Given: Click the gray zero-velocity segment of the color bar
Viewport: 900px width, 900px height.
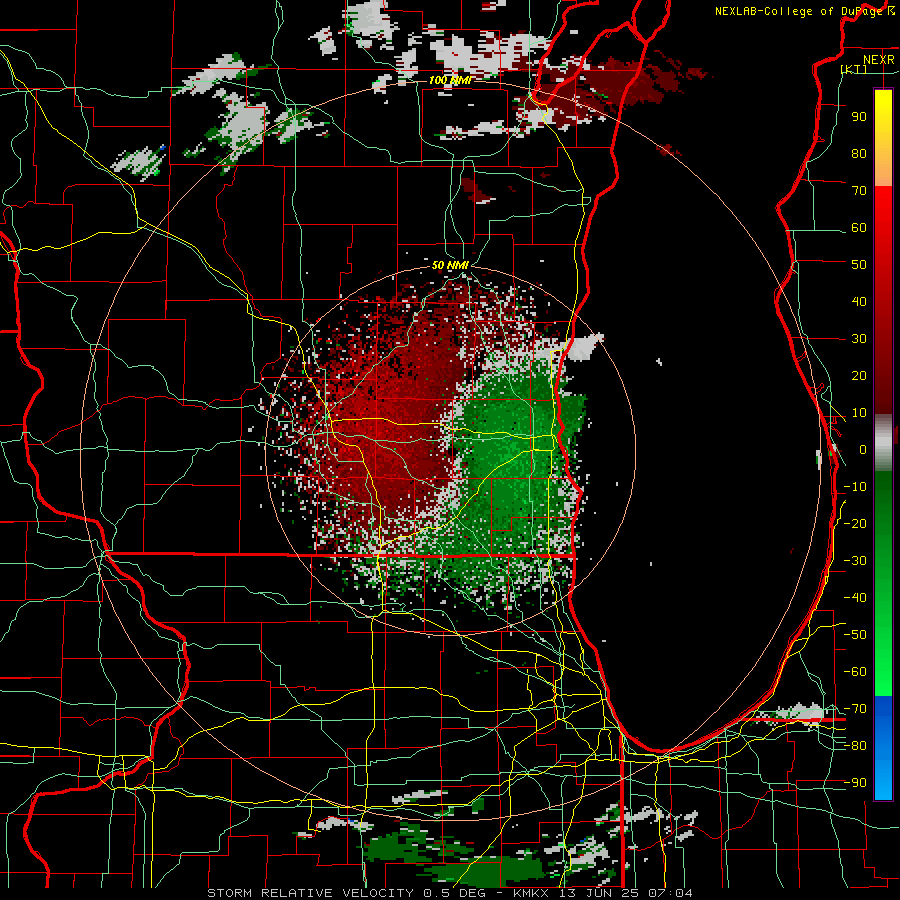Looking at the screenshot, I should [883, 443].
